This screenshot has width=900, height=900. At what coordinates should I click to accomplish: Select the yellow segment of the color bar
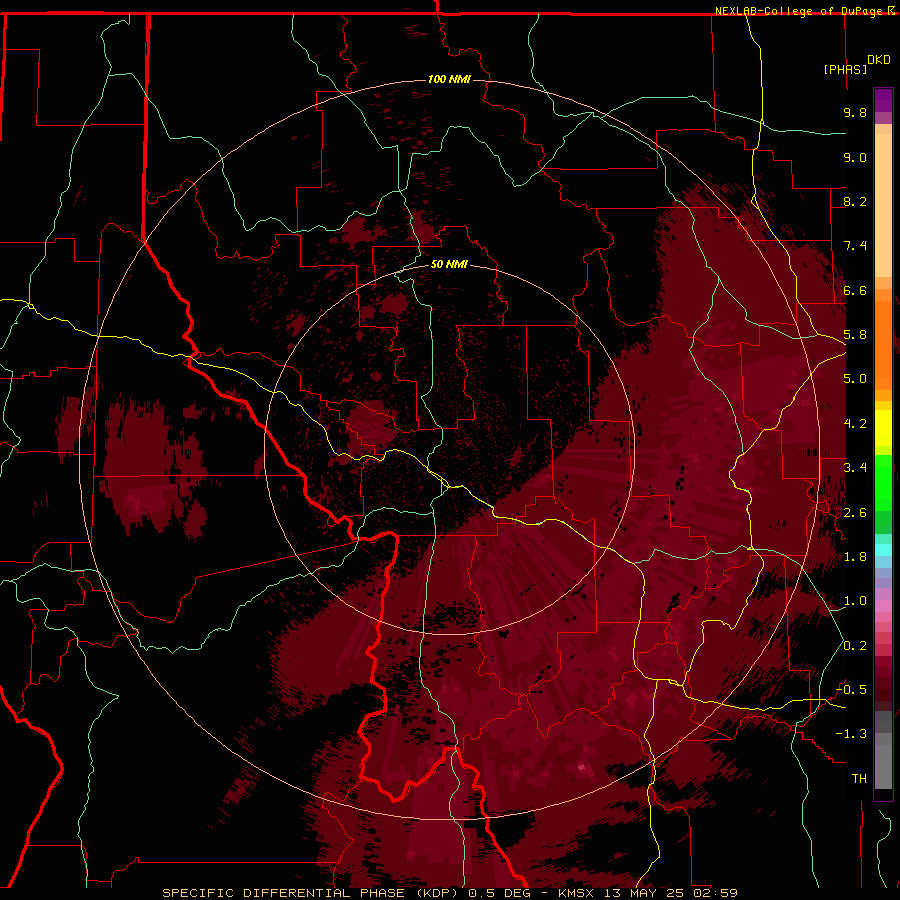883,428
